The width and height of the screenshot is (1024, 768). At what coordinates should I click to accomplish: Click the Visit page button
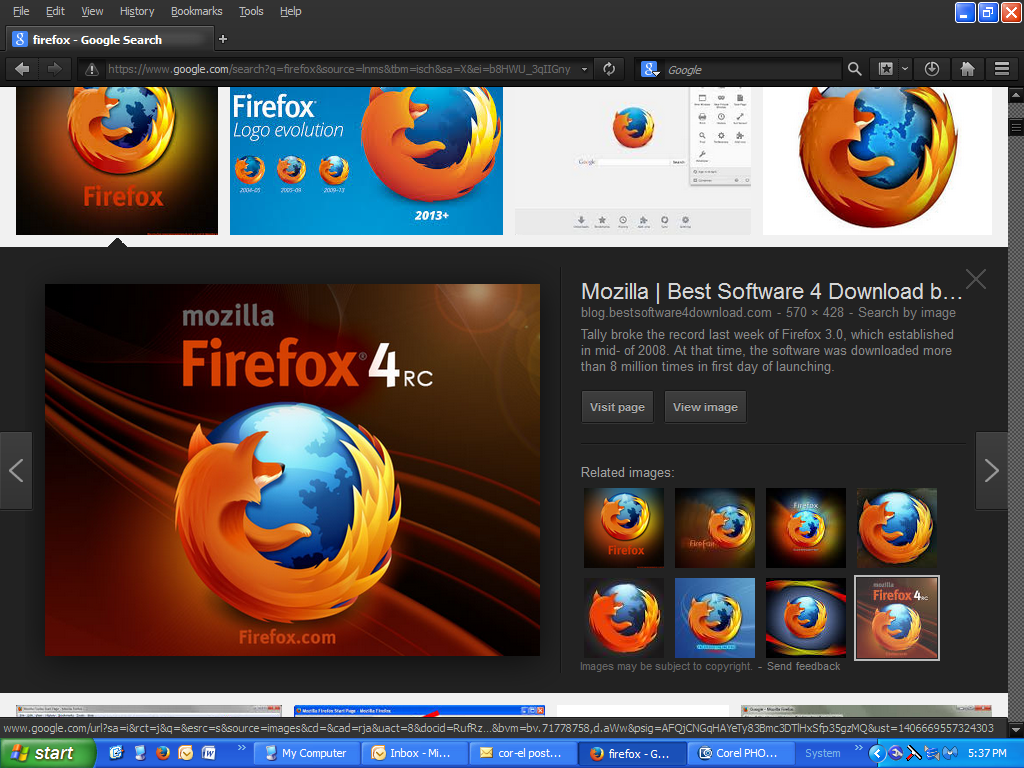(x=617, y=407)
